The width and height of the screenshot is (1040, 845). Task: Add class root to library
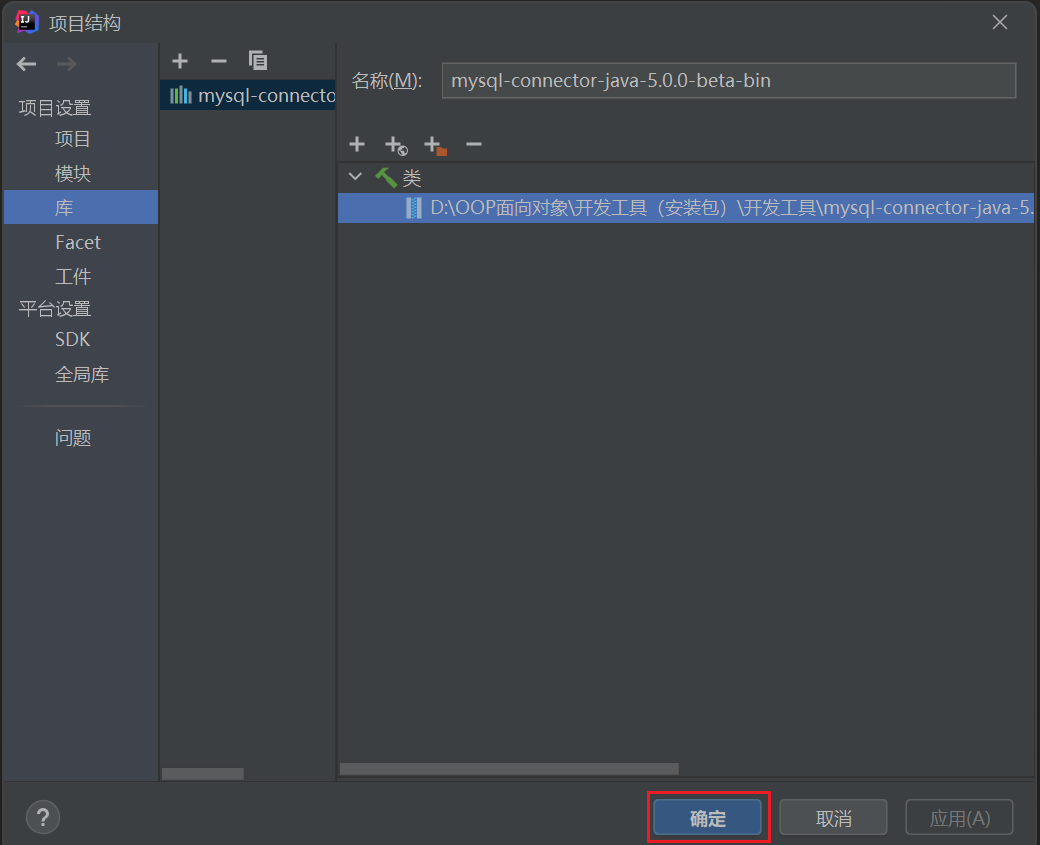tap(357, 144)
